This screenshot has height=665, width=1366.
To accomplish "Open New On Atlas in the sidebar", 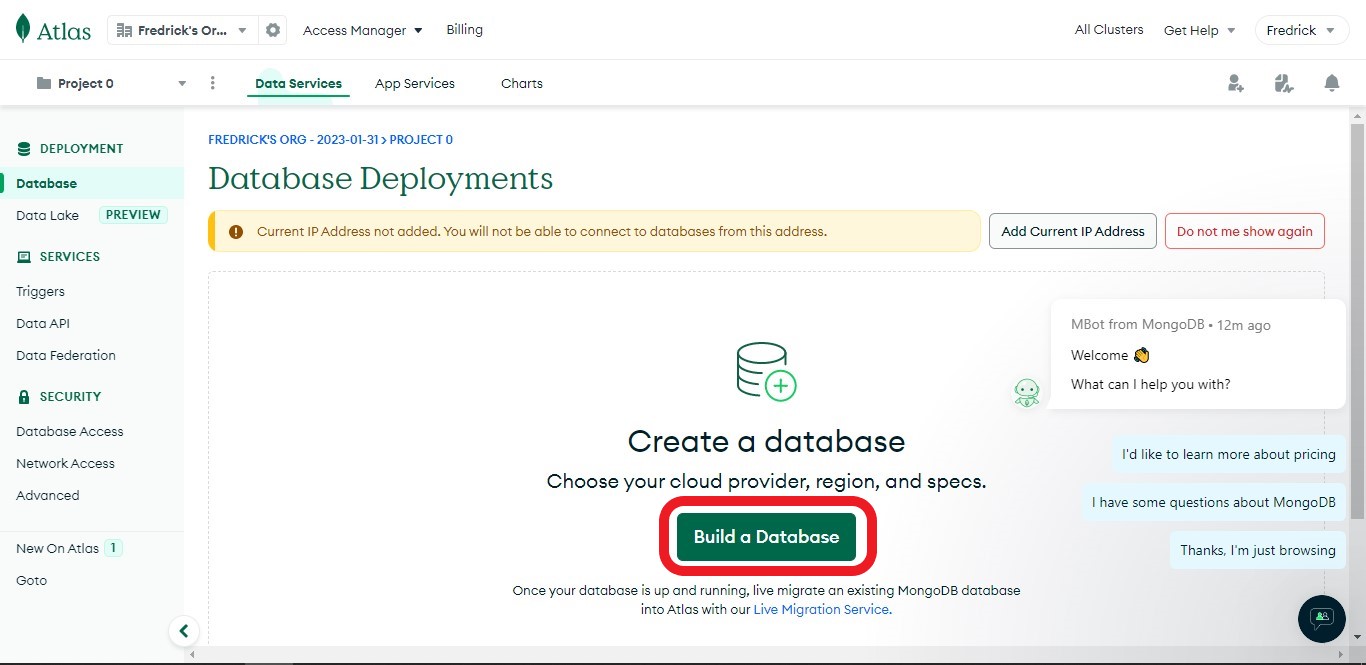I will pos(57,548).
